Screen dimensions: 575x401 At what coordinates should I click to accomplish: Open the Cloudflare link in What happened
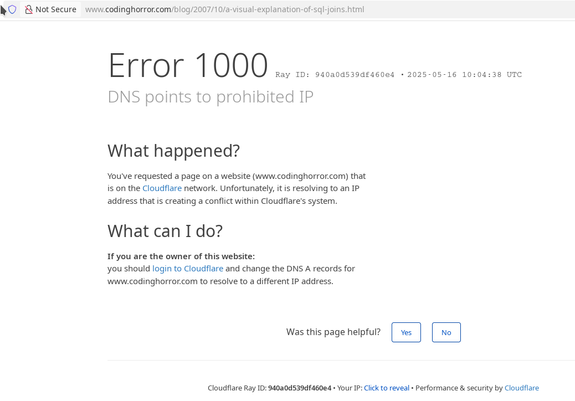pyautogui.click(x=162, y=188)
